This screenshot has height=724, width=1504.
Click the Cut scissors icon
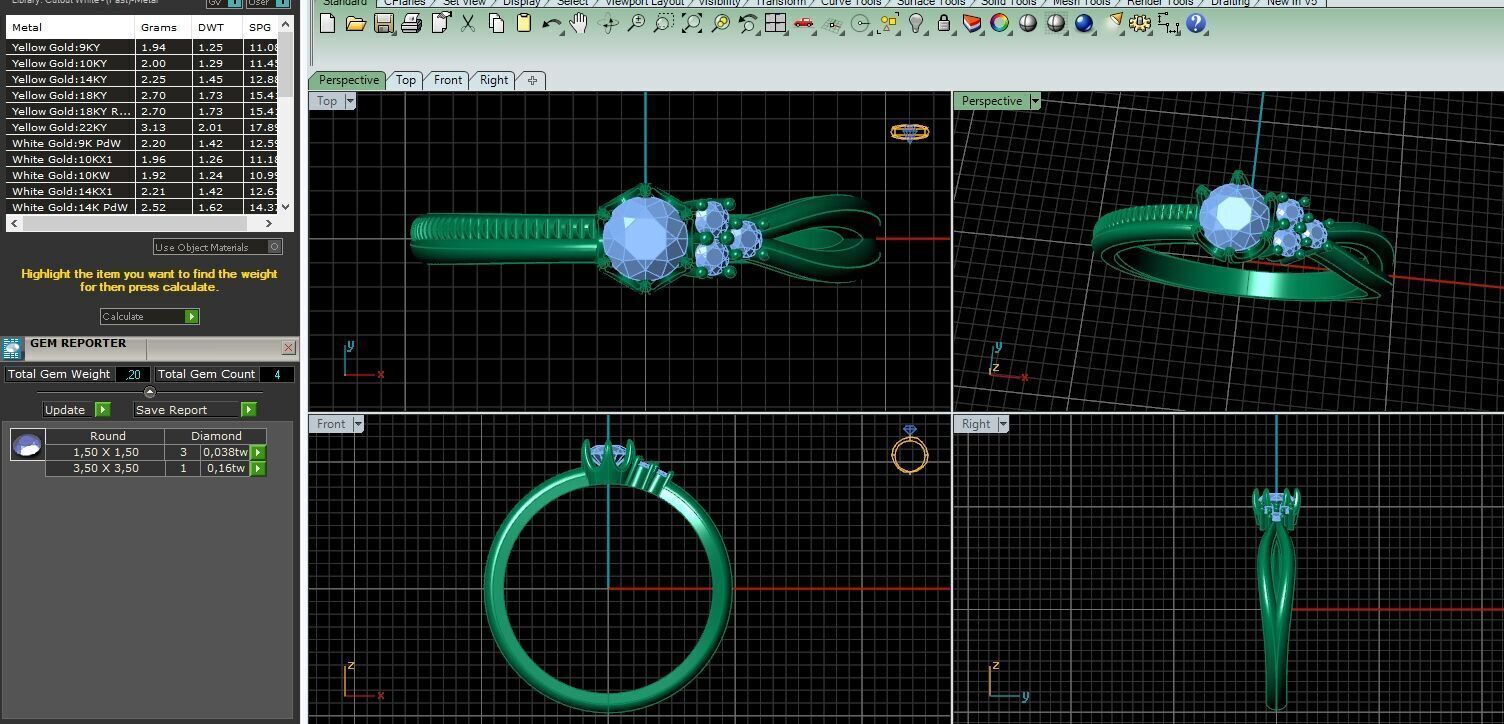coord(468,23)
